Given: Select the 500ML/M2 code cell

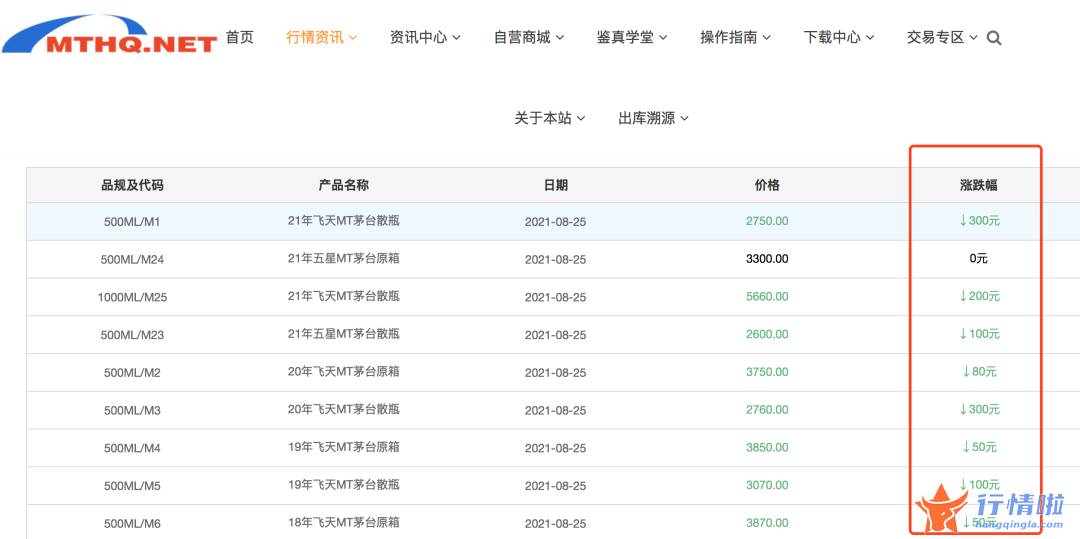Looking at the screenshot, I should tap(132, 372).
